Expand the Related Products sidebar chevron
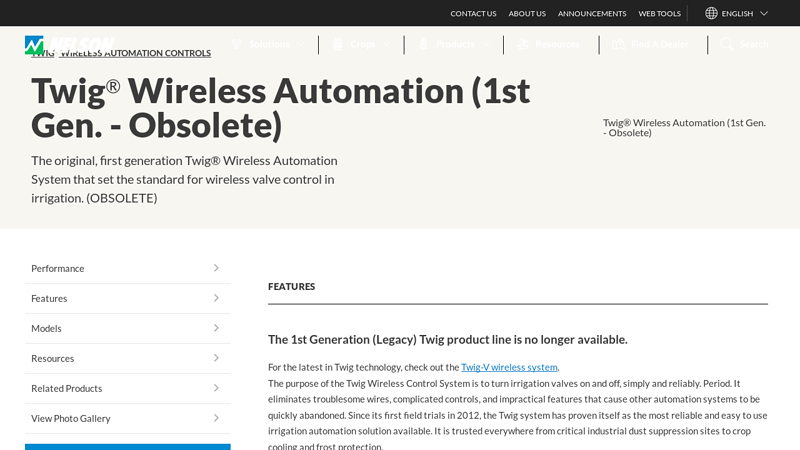 tap(216, 388)
